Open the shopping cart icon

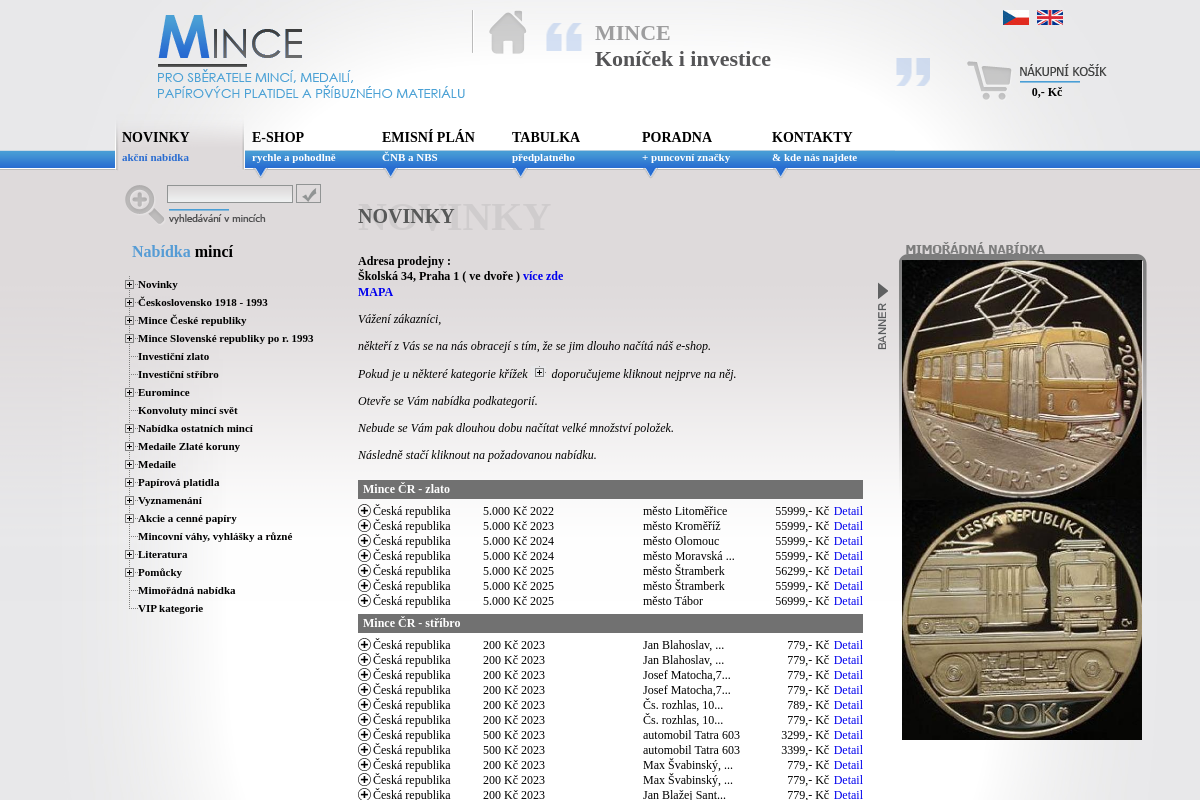989,80
